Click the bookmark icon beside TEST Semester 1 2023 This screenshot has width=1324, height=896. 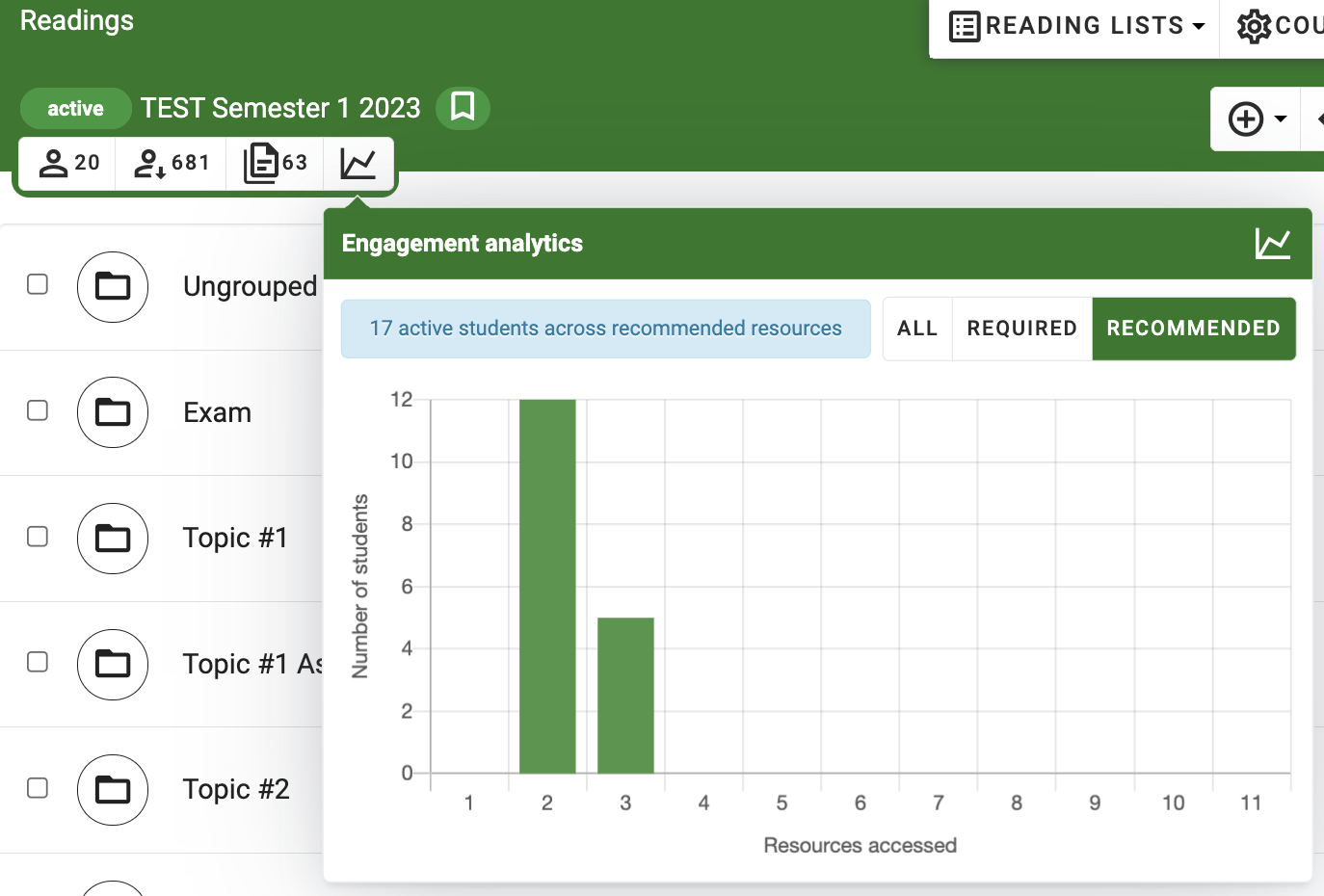click(x=463, y=108)
